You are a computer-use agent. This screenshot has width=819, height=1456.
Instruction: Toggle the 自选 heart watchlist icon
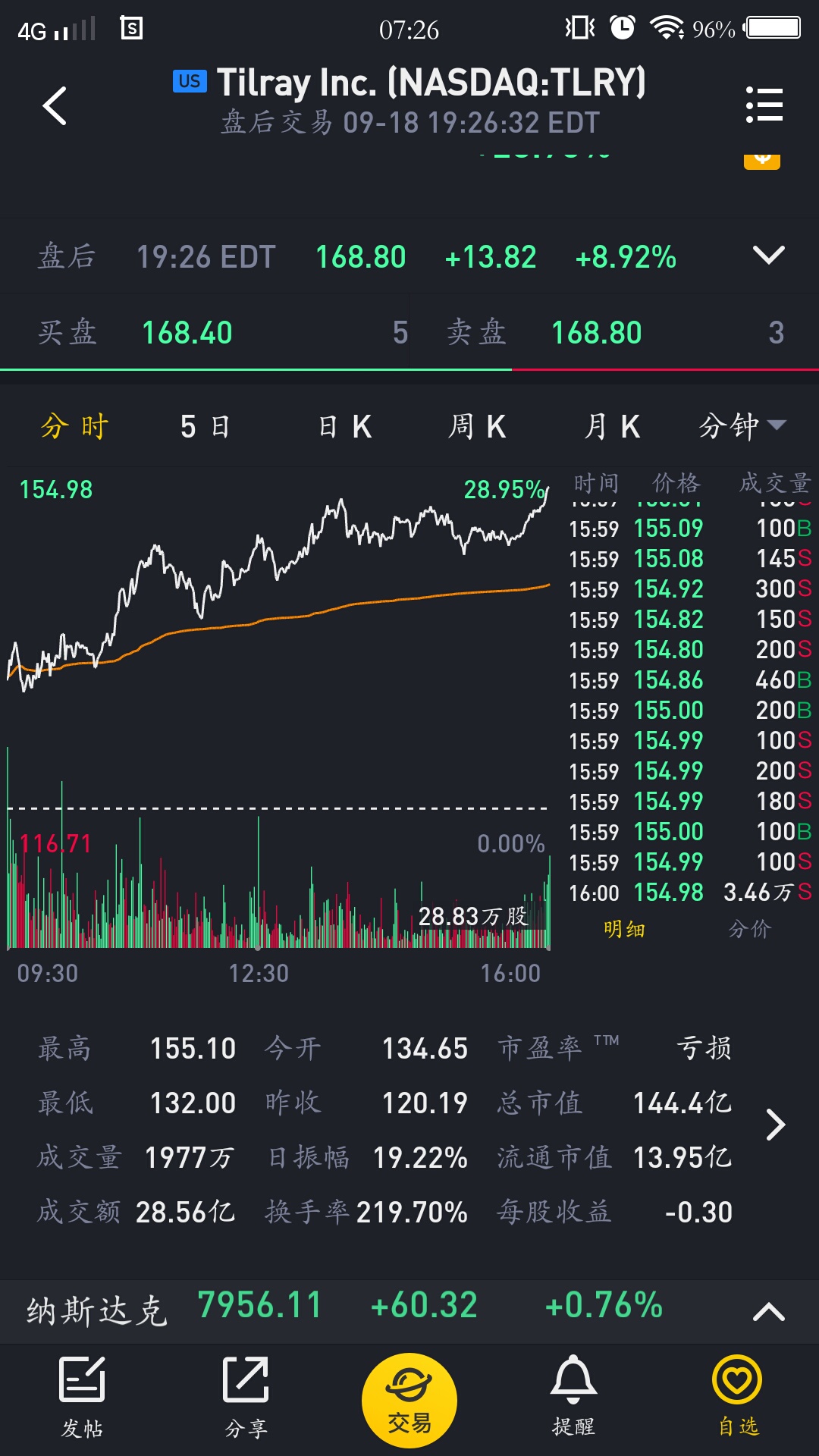click(737, 1397)
